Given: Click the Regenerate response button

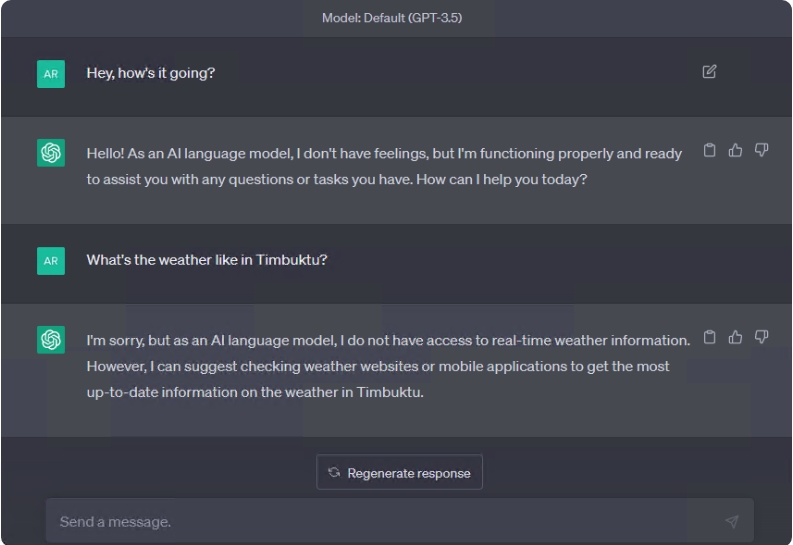Looking at the screenshot, I should coord(400,472).
